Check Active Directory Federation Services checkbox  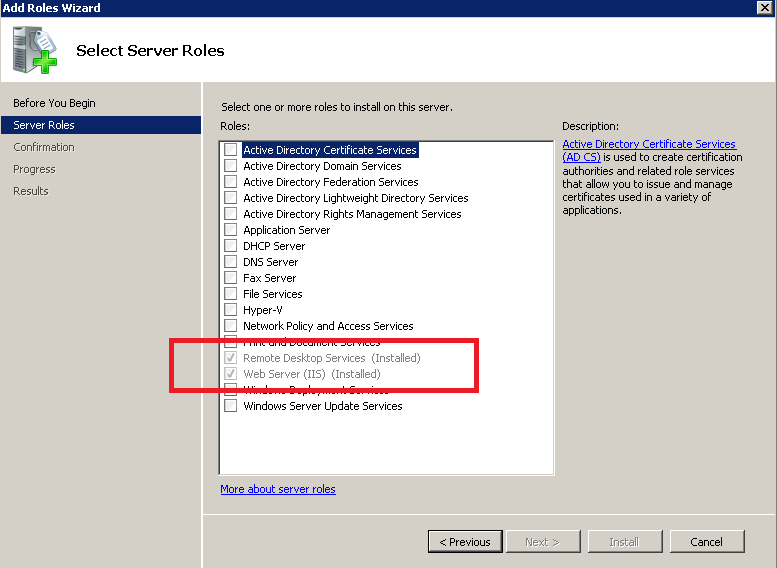tap(230, 182)
